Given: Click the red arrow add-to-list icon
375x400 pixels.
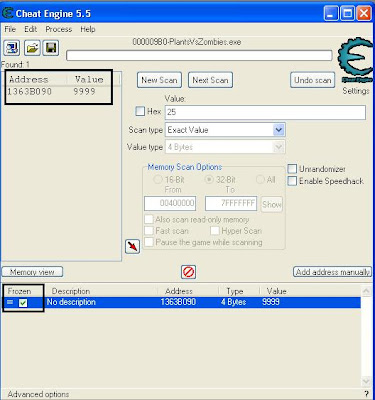Looking at the screenshot, I should pos(132,247).
